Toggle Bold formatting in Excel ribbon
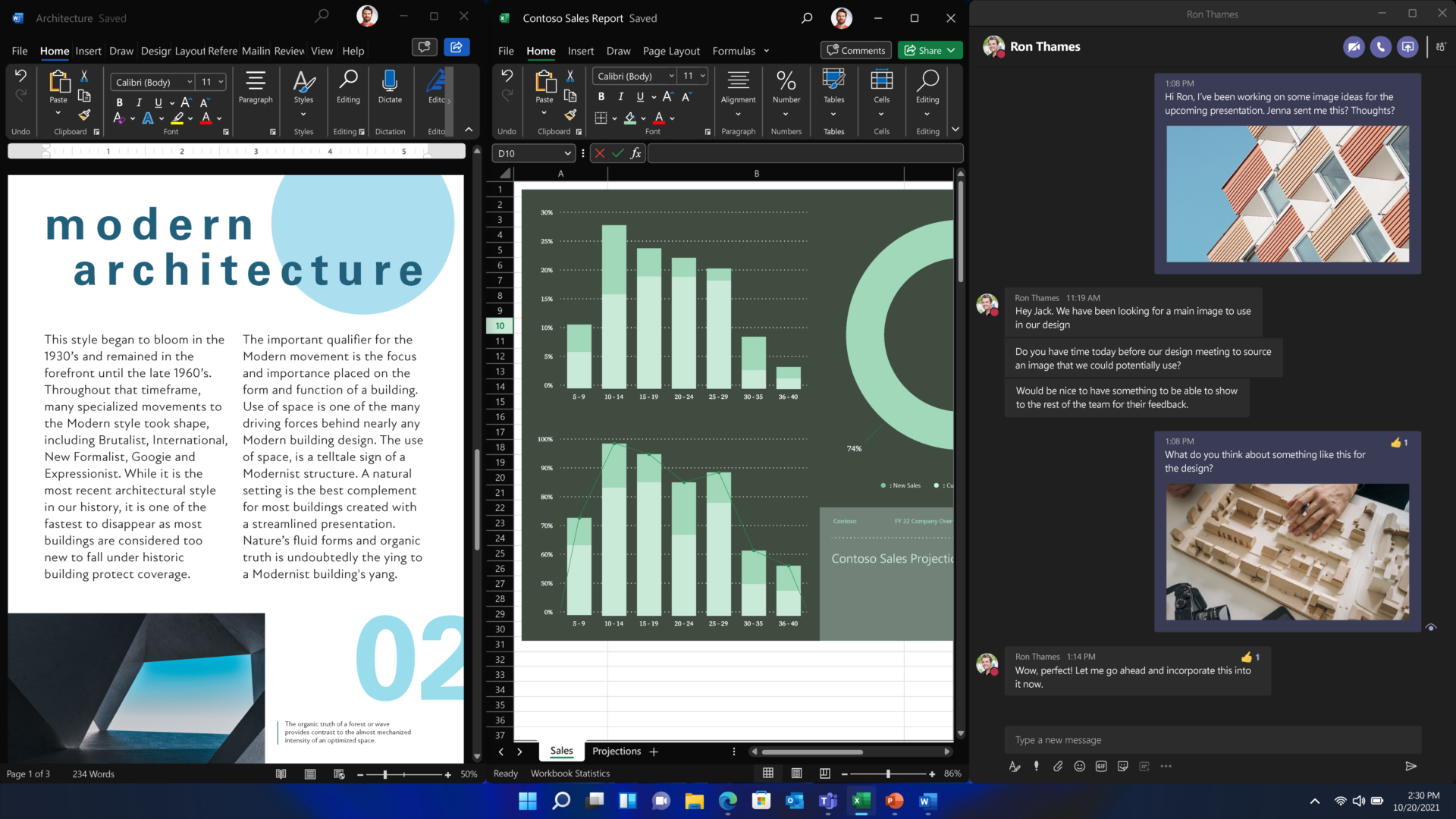The width and height of the screenshot is (1456, 819). coord(602,95)
